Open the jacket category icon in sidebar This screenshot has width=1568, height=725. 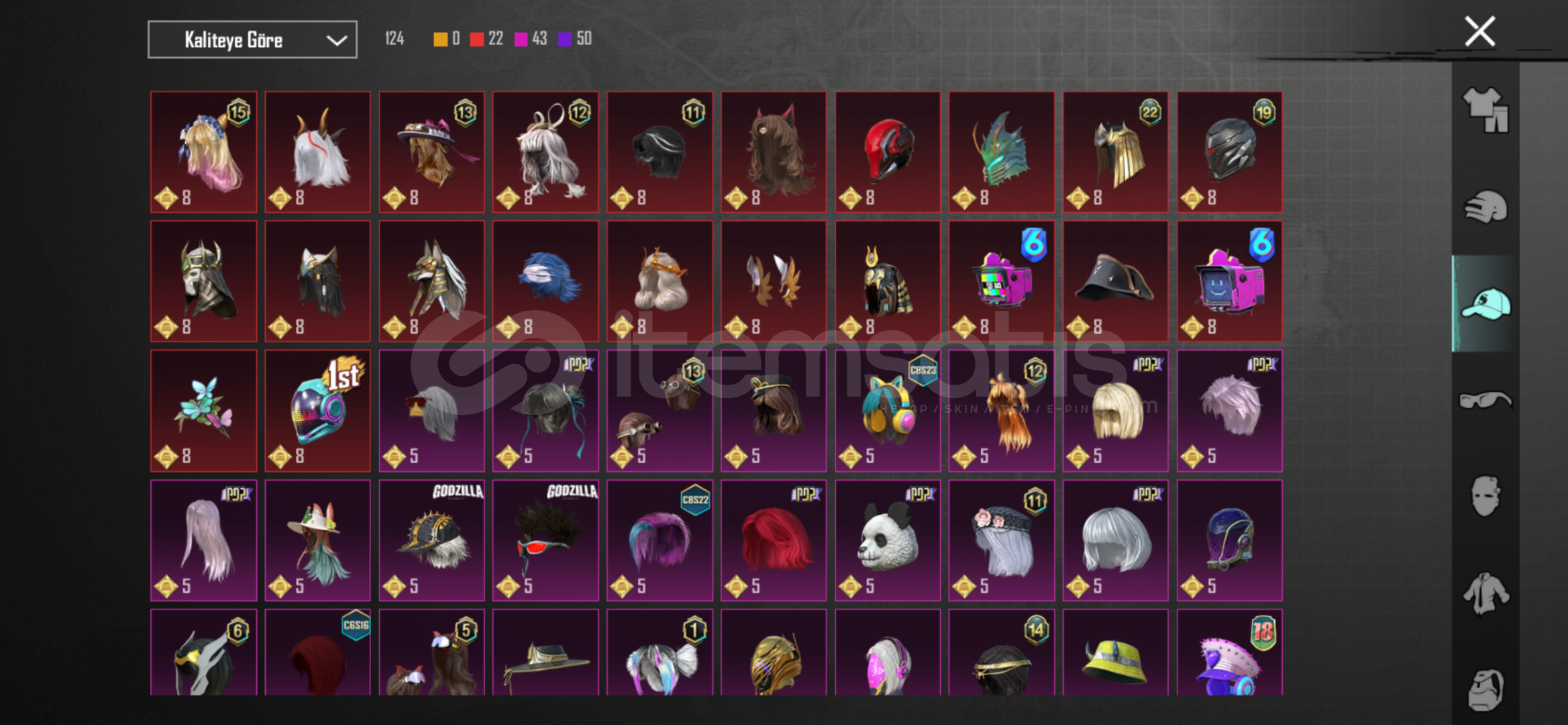(x=1485, y=593)
